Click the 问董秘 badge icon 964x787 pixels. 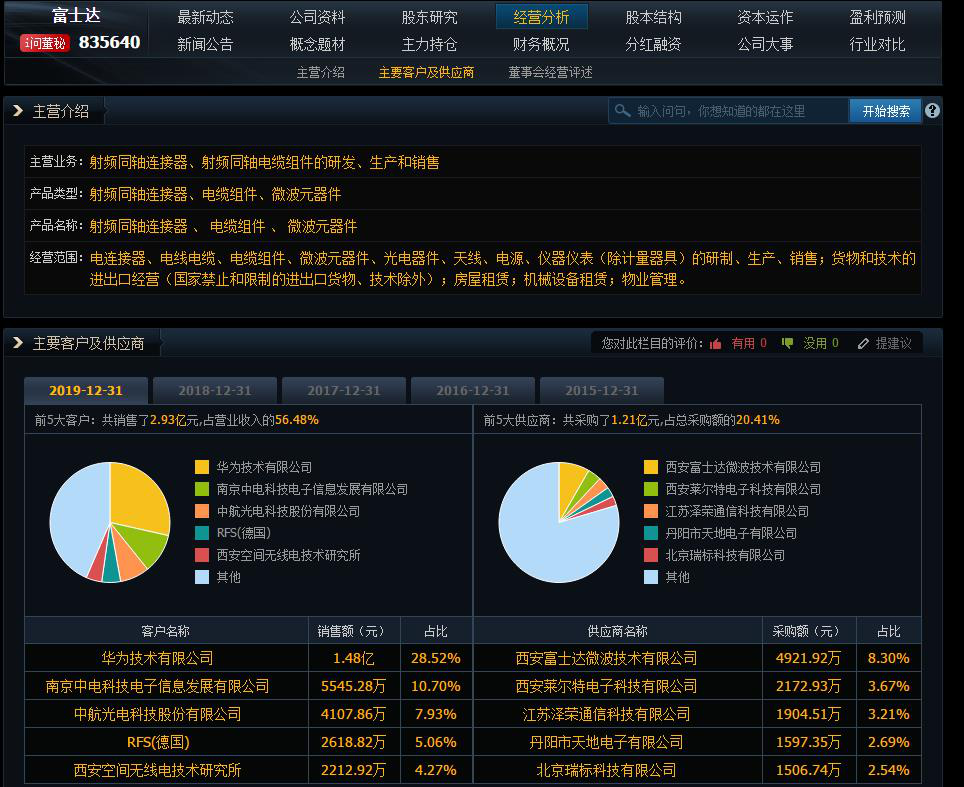(x=44, y=42)
